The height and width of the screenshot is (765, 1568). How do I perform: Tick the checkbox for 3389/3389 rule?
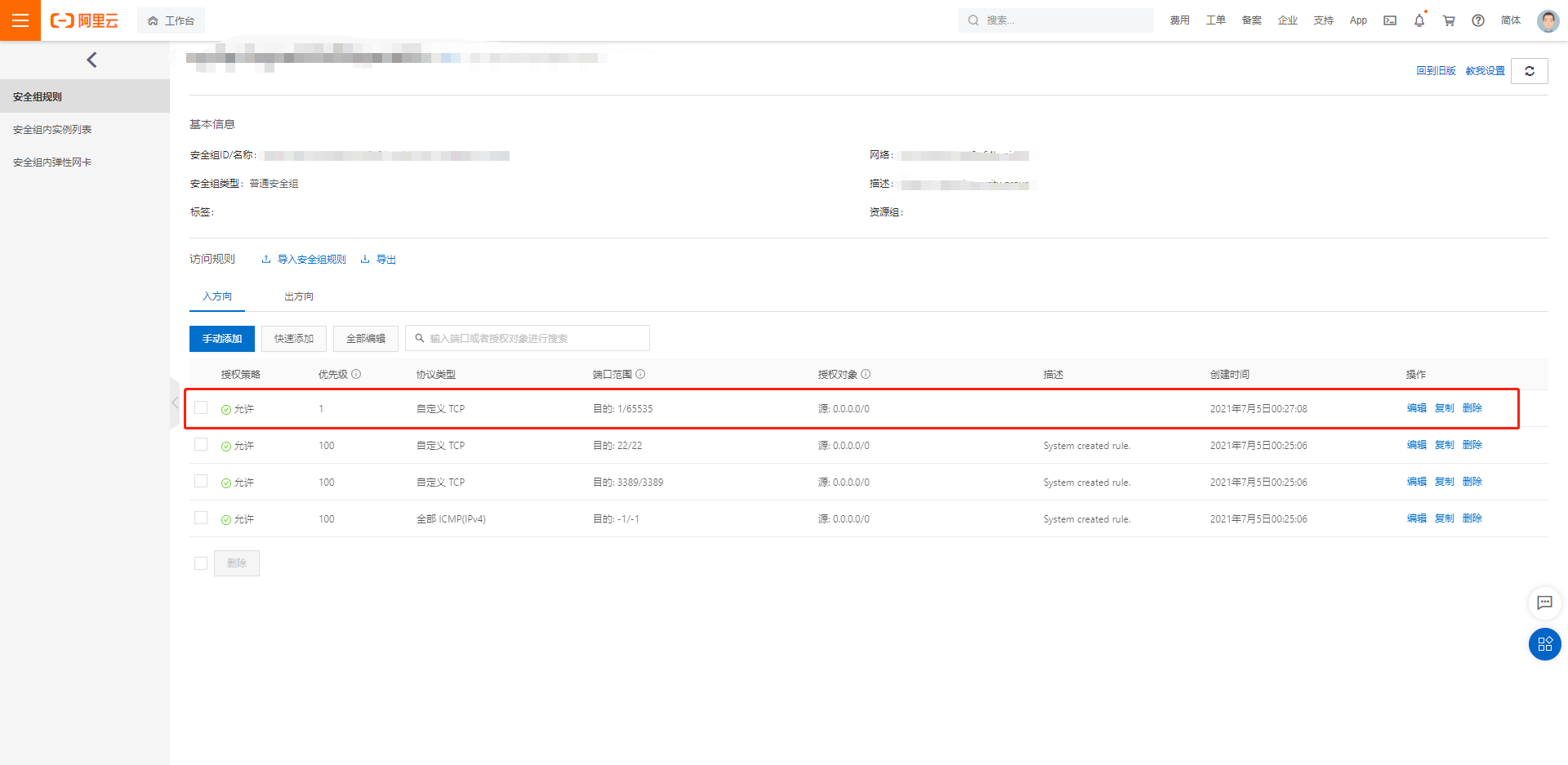[201, 481]
